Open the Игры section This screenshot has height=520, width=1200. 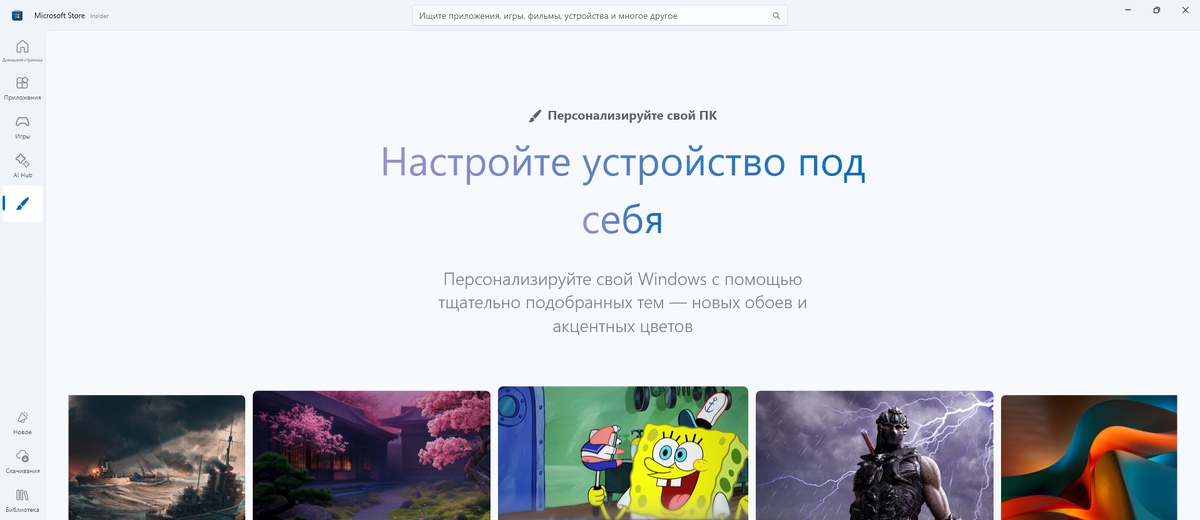(x=22, y=126)
